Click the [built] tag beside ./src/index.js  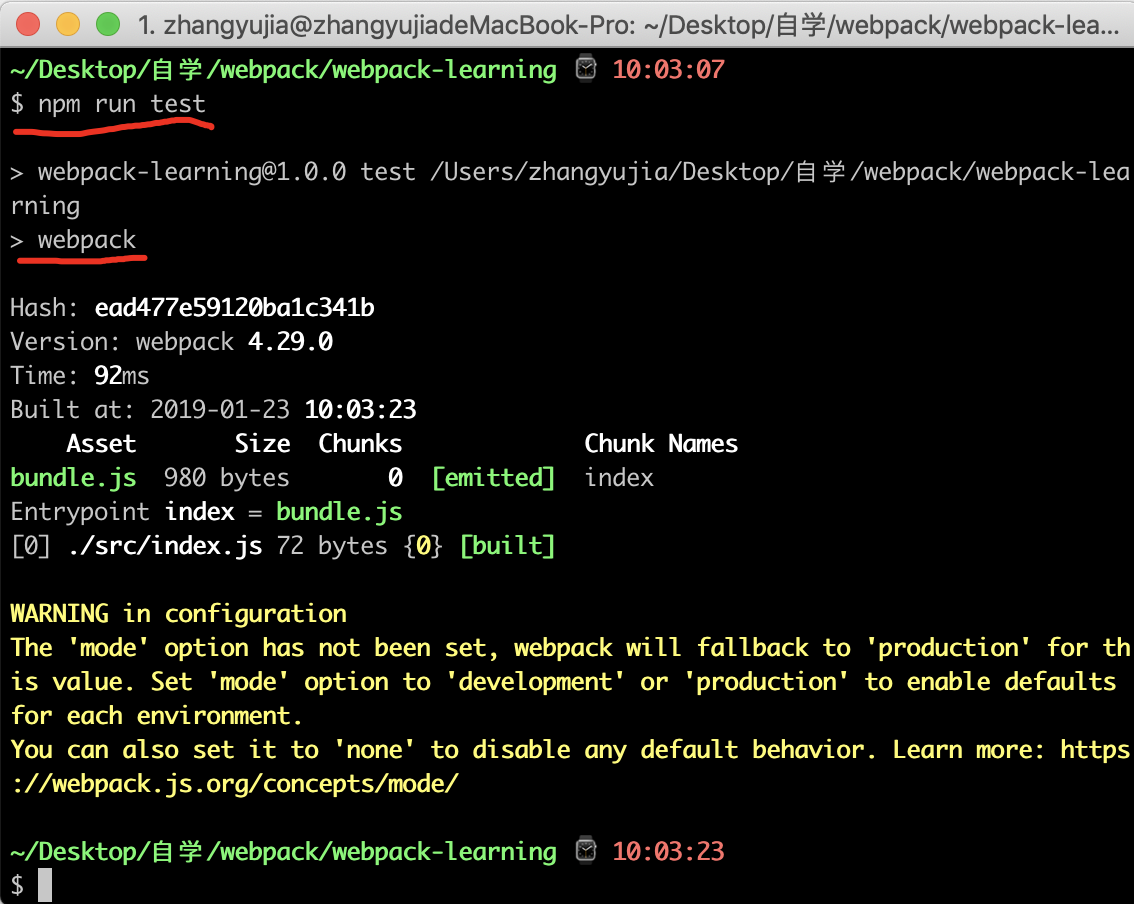(x=507, y=545)
